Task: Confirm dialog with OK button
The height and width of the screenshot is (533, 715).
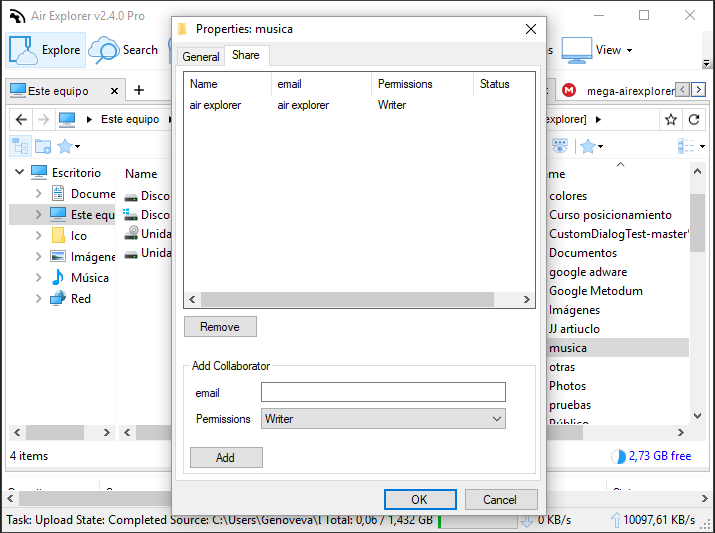Action: pos(420,500)
